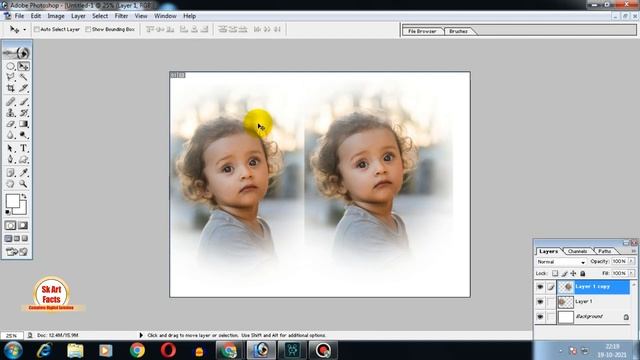Open the File menu
This screenshot has height=360, width=640.
pos(19,16)
